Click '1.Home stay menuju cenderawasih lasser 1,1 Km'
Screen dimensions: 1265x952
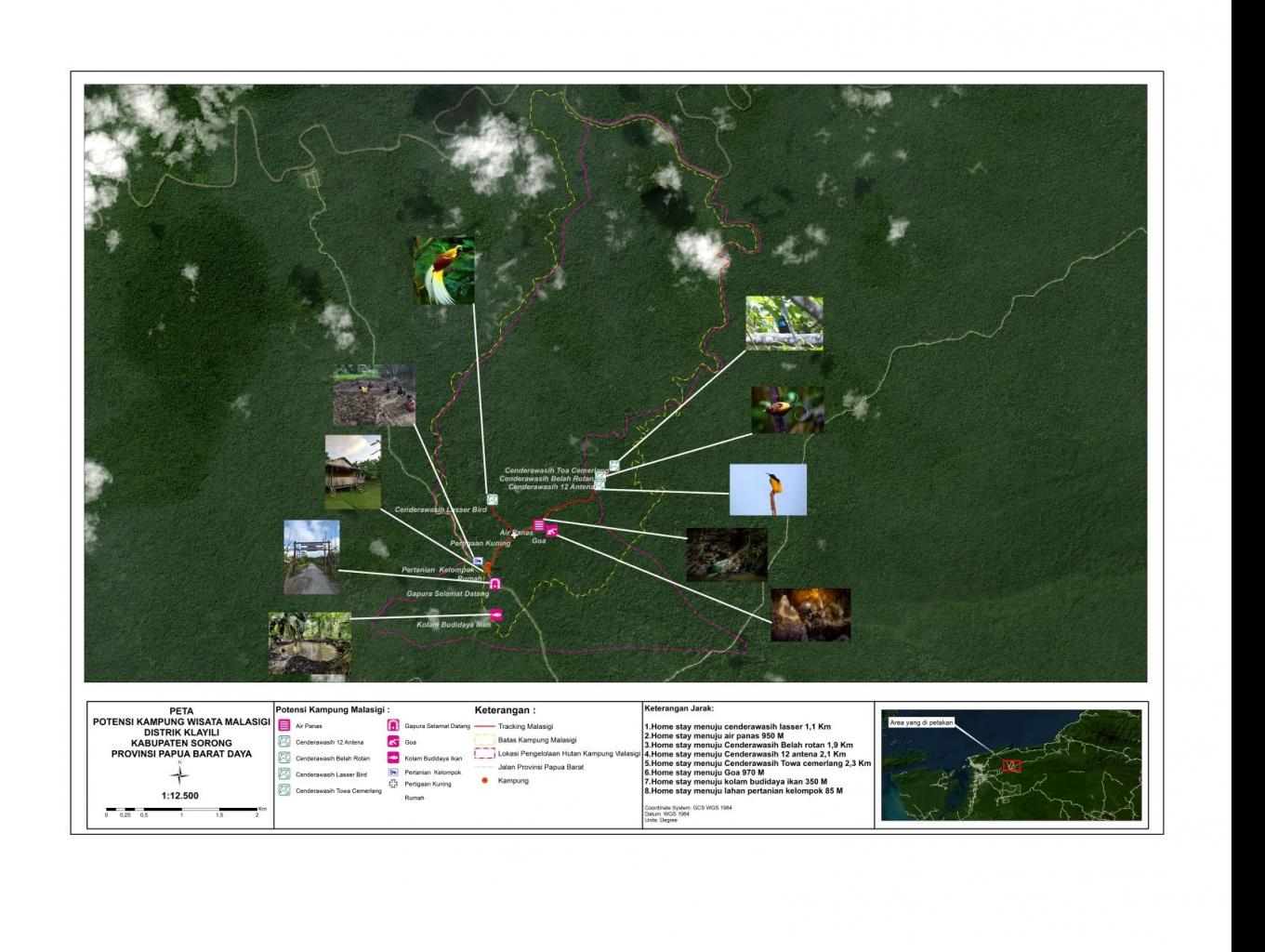(737, 727)
